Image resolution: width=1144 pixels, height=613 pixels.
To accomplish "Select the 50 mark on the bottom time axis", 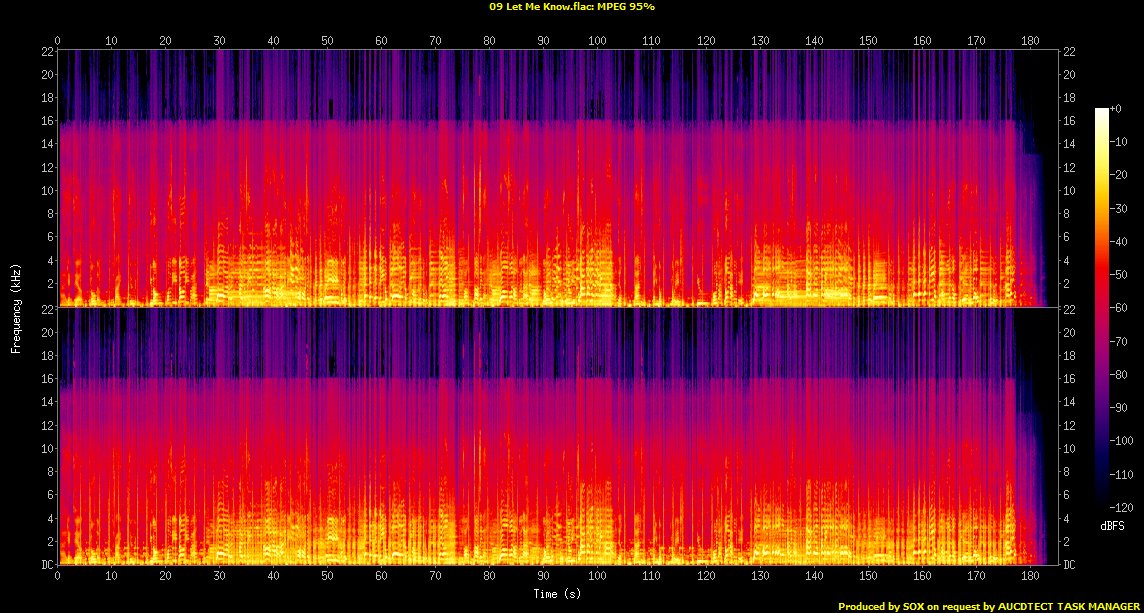I will tap(327, 576).
